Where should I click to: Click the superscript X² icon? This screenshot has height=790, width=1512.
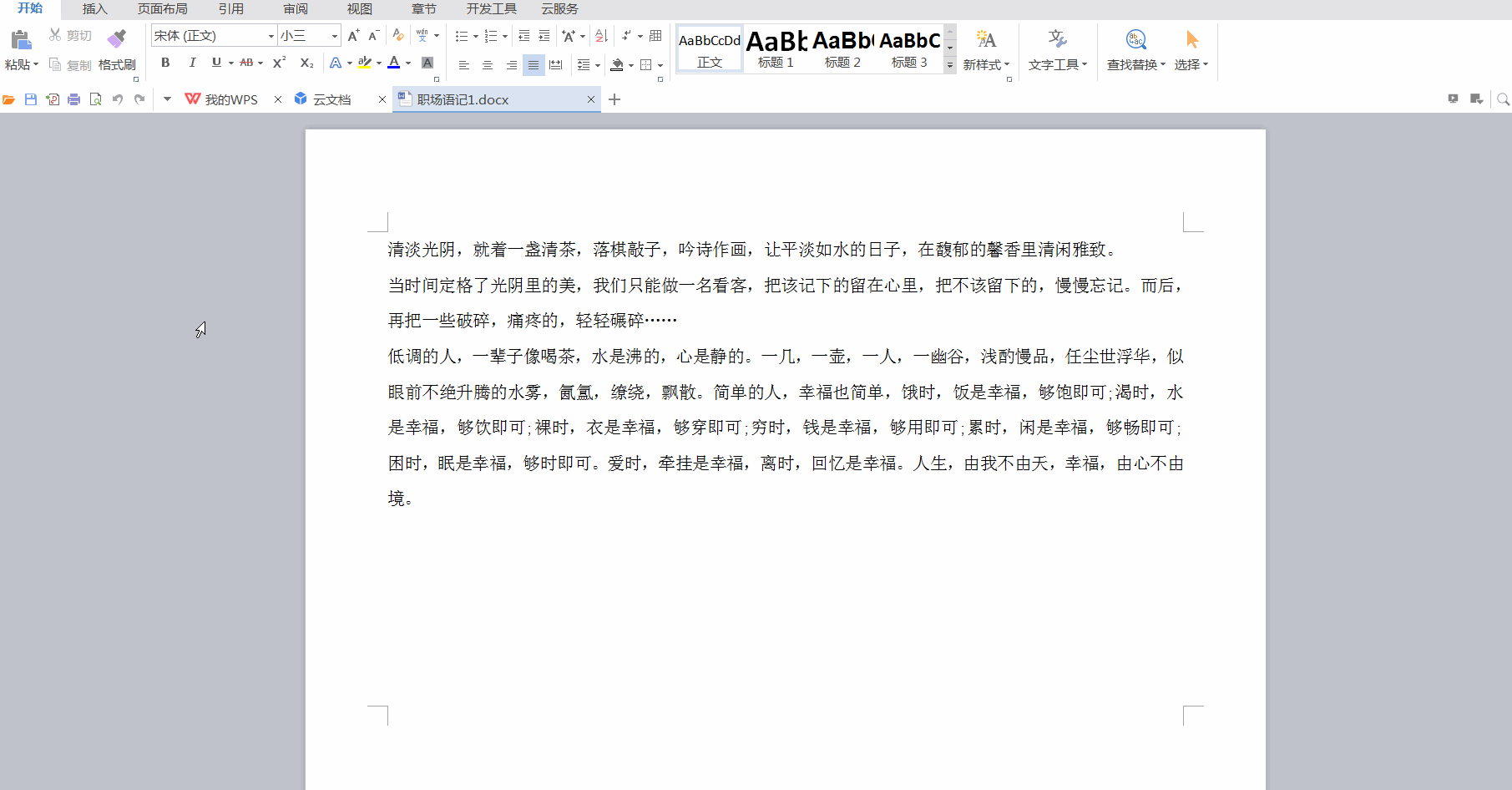[x=279, y=63]
